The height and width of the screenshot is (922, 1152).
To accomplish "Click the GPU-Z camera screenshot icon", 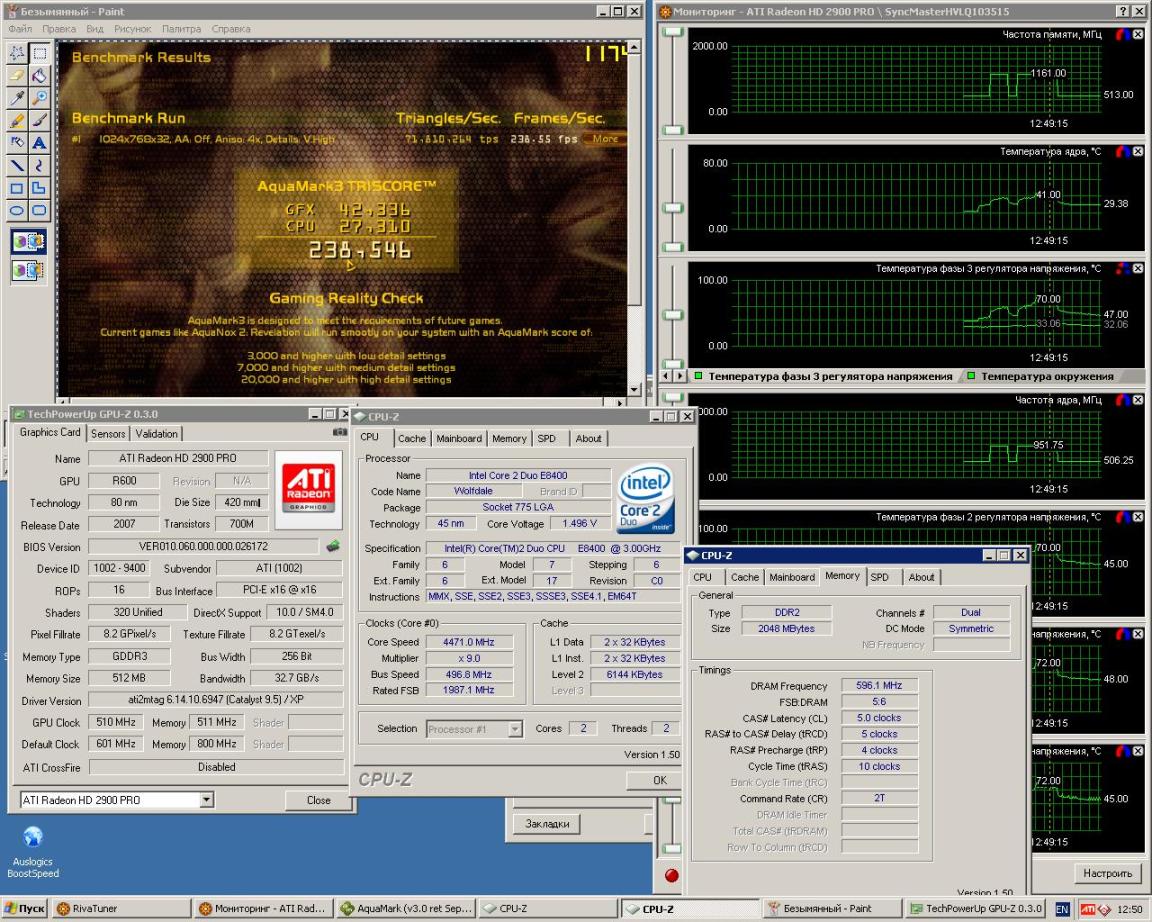I will tap(339, 432).
